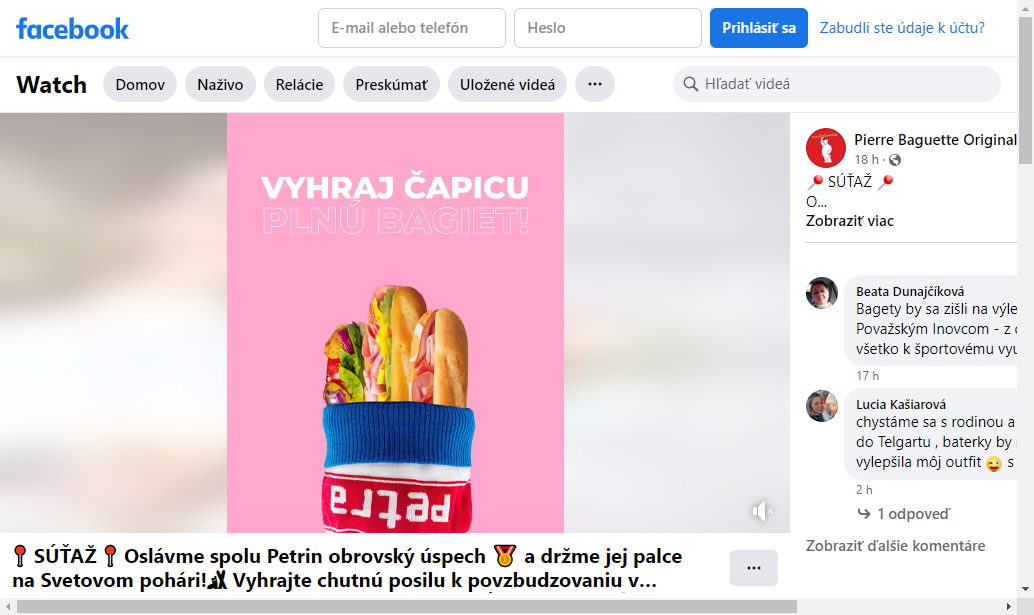Expand the more Watch tabs ellipsis button

point(595,84)
